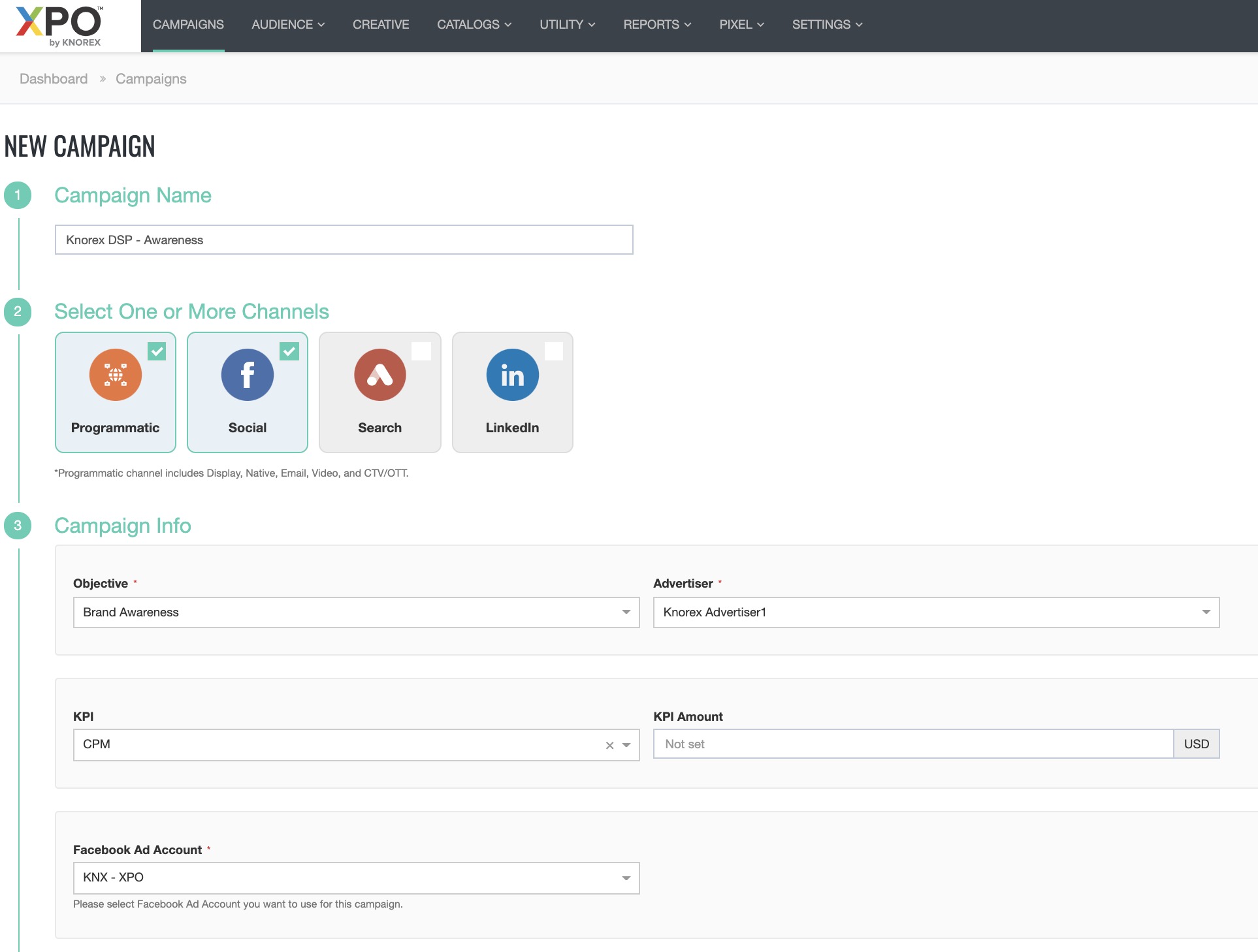Go to Dashboard breadcrumb
Screen dimensions: 1258x952
tap(54, 79)
